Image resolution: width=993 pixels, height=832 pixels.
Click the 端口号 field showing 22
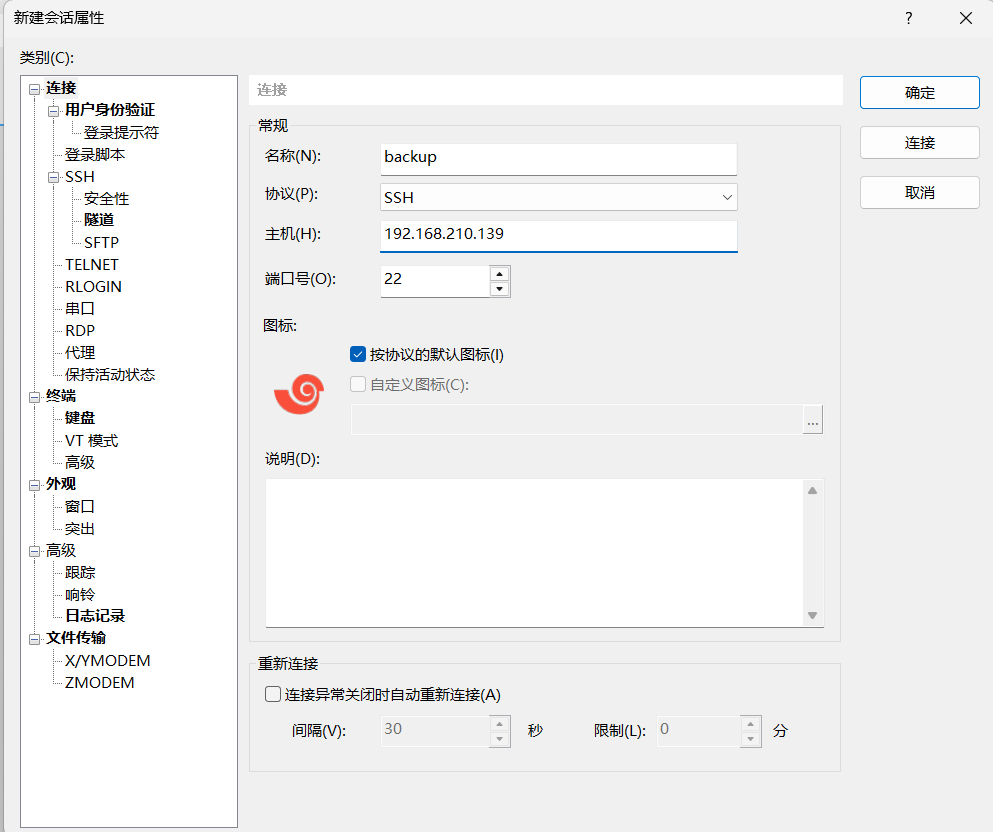435,281
